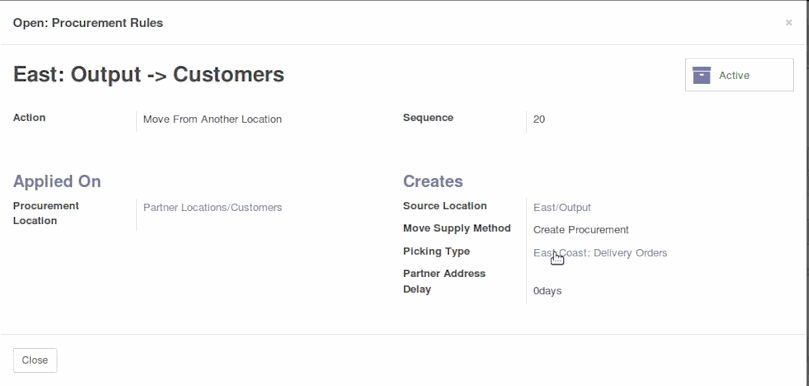Click the 0days delay value

coord(547,291)
